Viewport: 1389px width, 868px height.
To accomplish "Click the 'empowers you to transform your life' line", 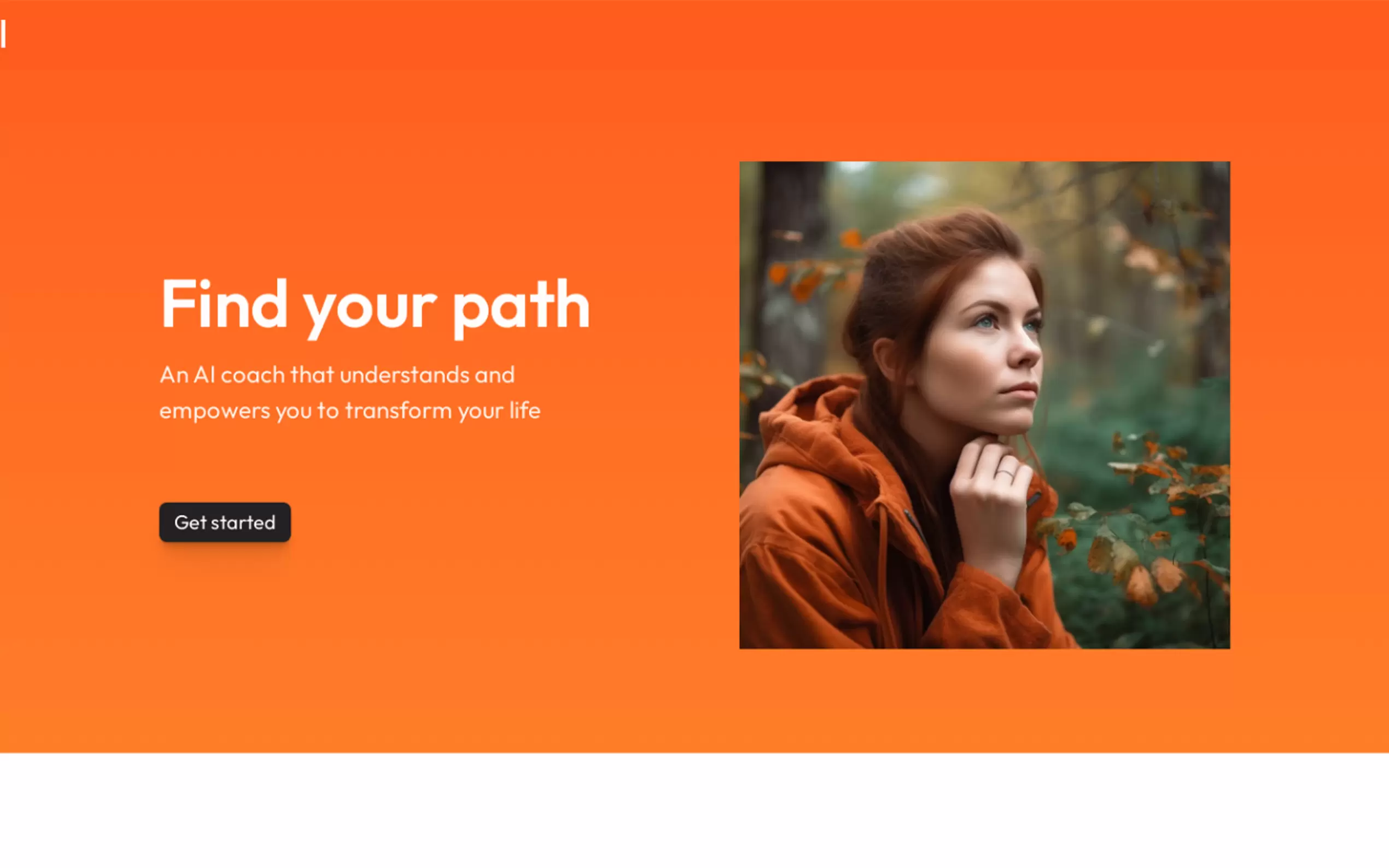I will tap(349, 411).
